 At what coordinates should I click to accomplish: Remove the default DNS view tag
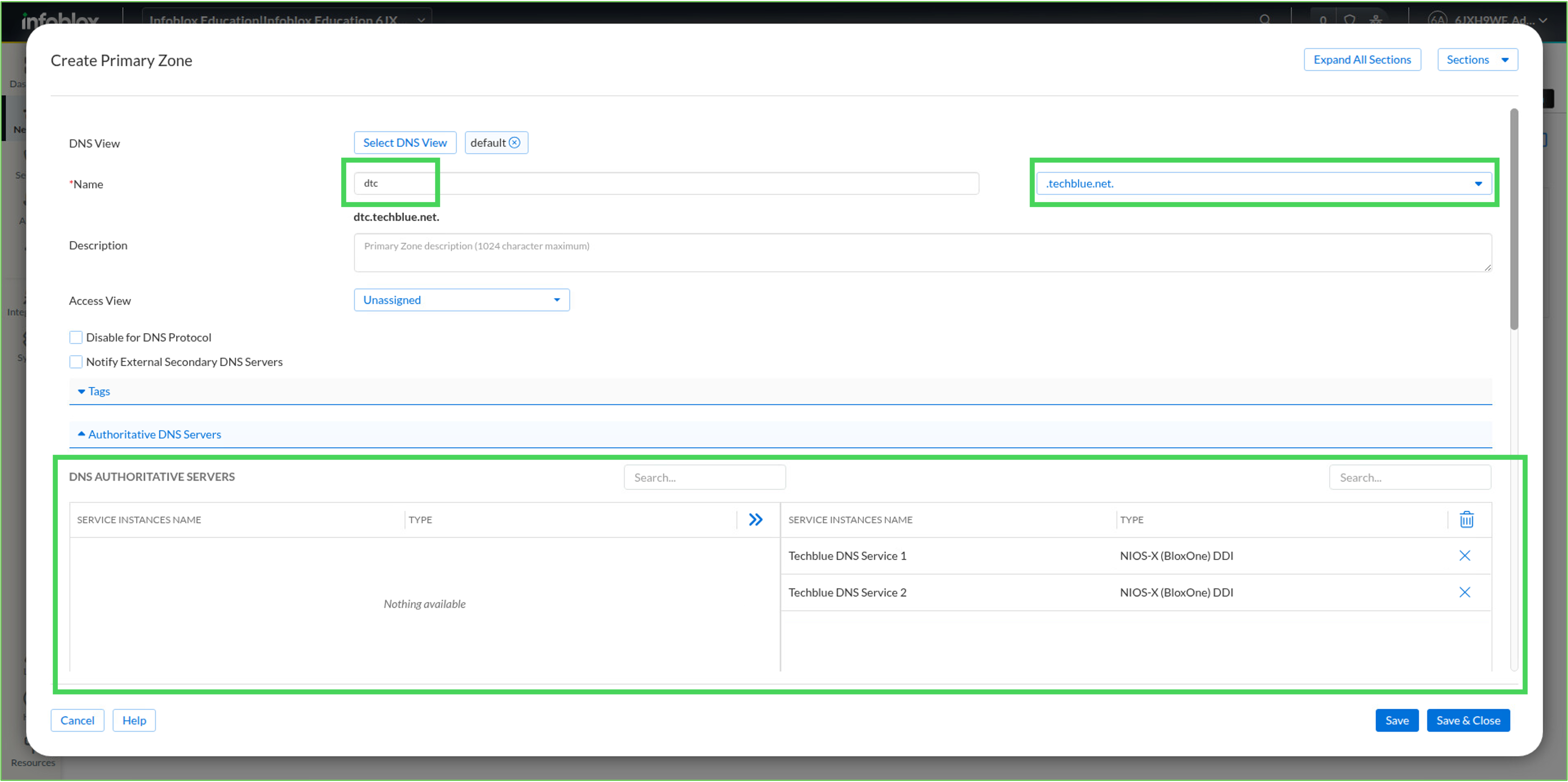[515, 143]
